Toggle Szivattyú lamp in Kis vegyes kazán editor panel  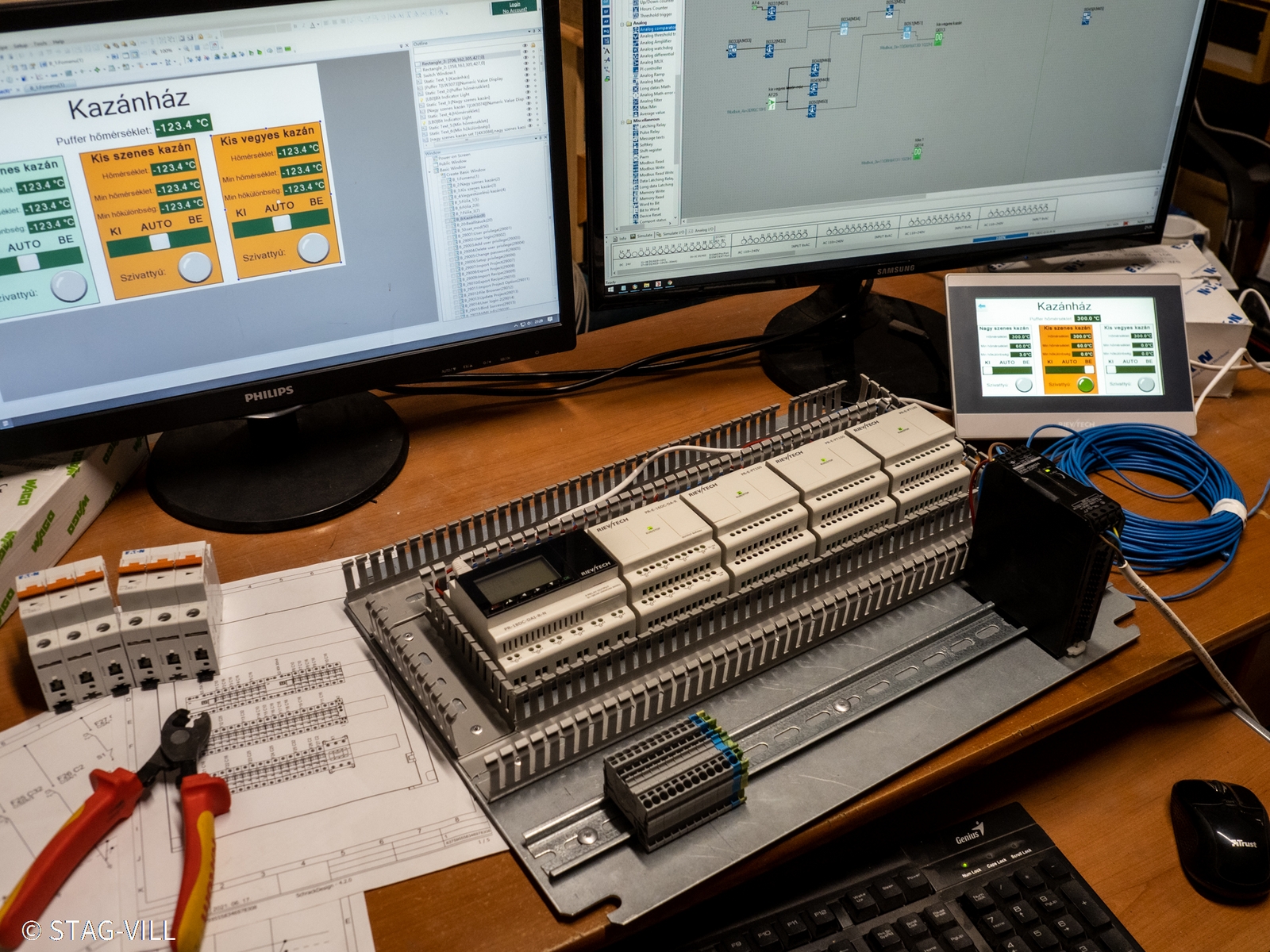pos(314,248)
